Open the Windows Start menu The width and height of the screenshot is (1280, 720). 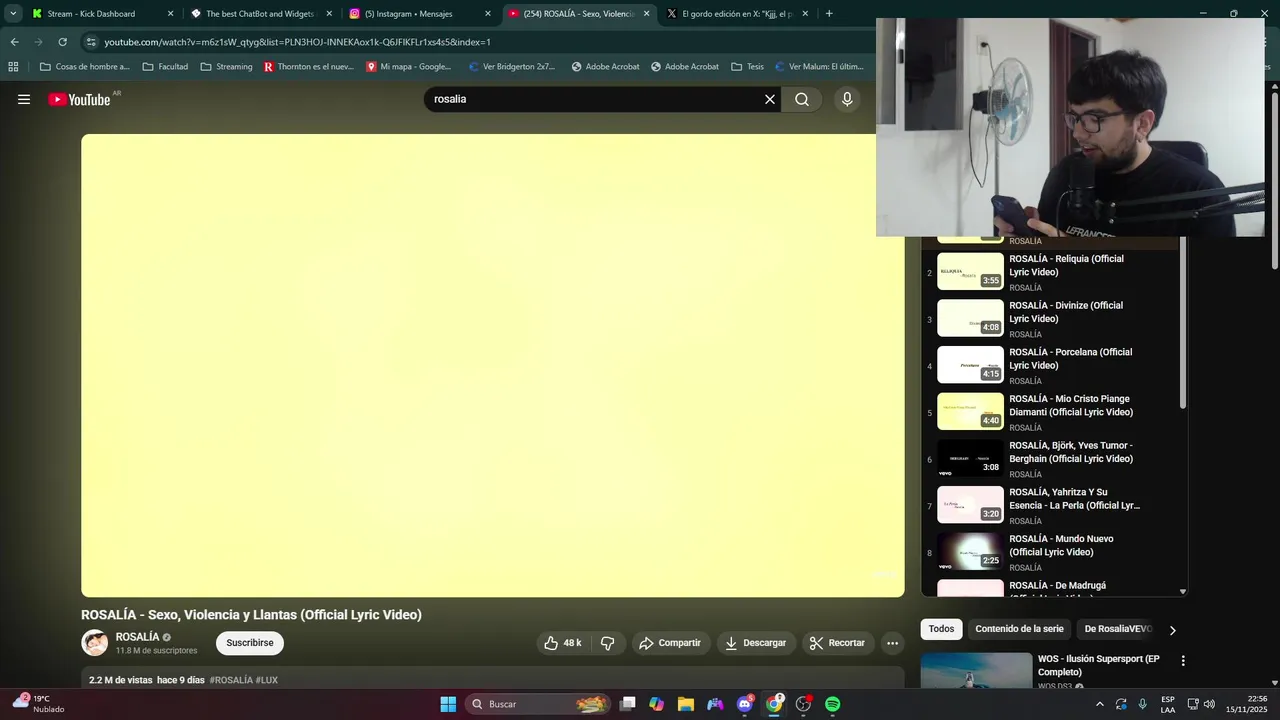click(x=448, y=704)
